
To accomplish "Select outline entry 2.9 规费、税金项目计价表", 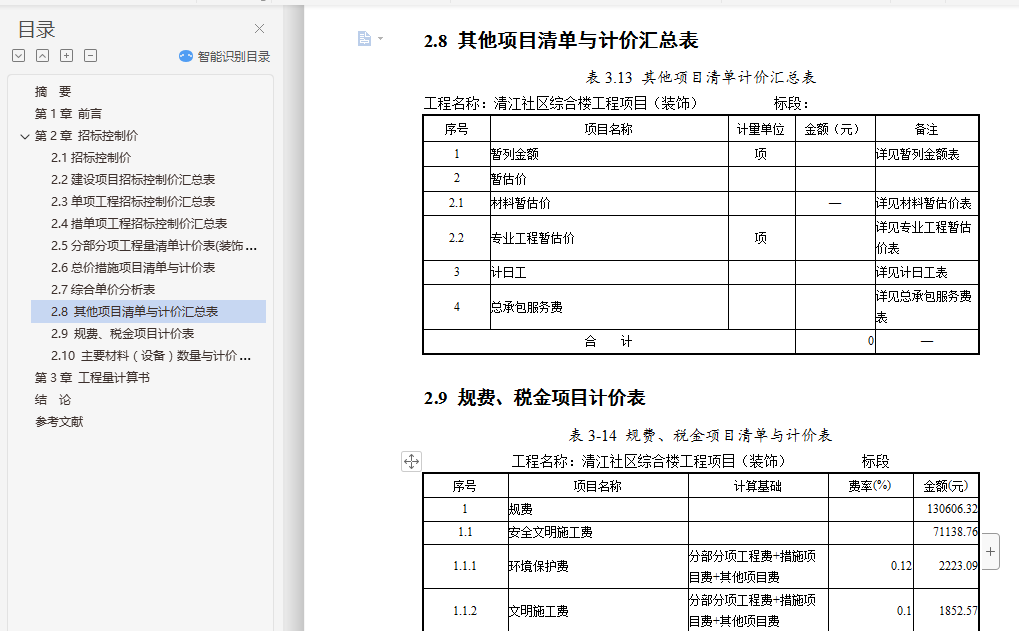I will point(122,334).
